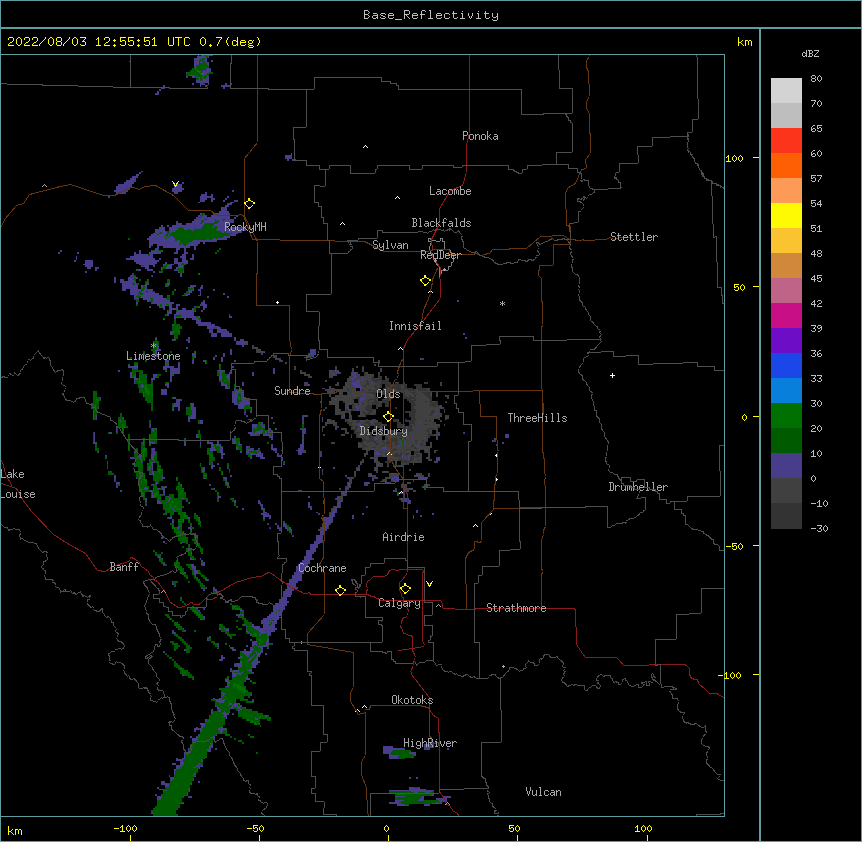Image resolution: width=862 pixels, height=842 pixels.
Task: Click the blue 36 dBZ legend swatch
Action: point(786,365)
